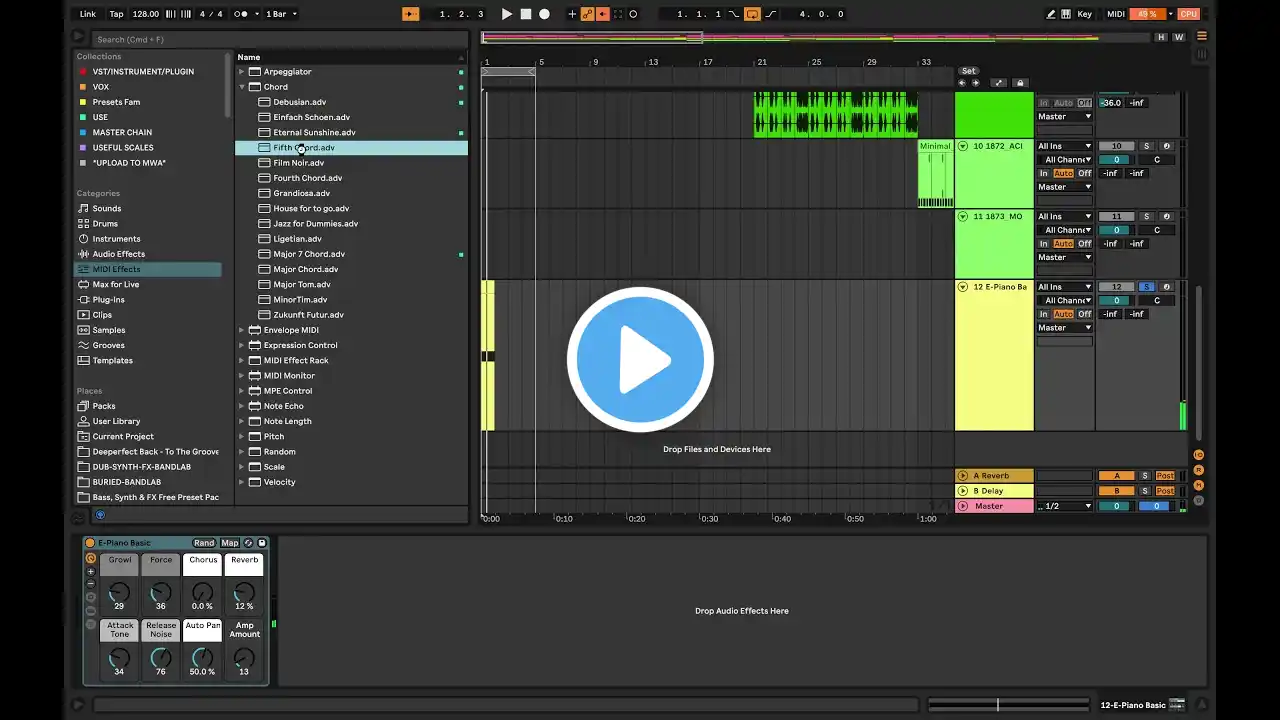Select MIDI Effects category
1280x720 pixels.
pyautogui.click(x=116, y=269)
